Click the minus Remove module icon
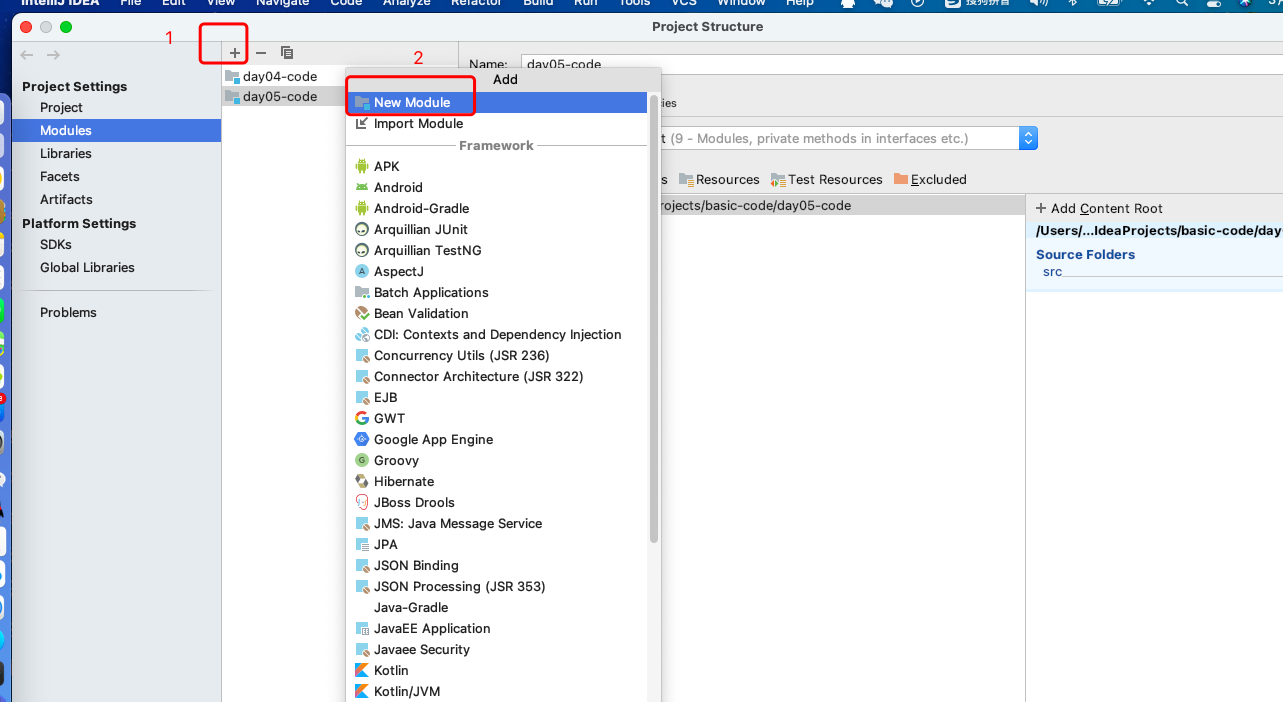The height and width of the screenshot is (702, 1283). [x=261, y=52]
